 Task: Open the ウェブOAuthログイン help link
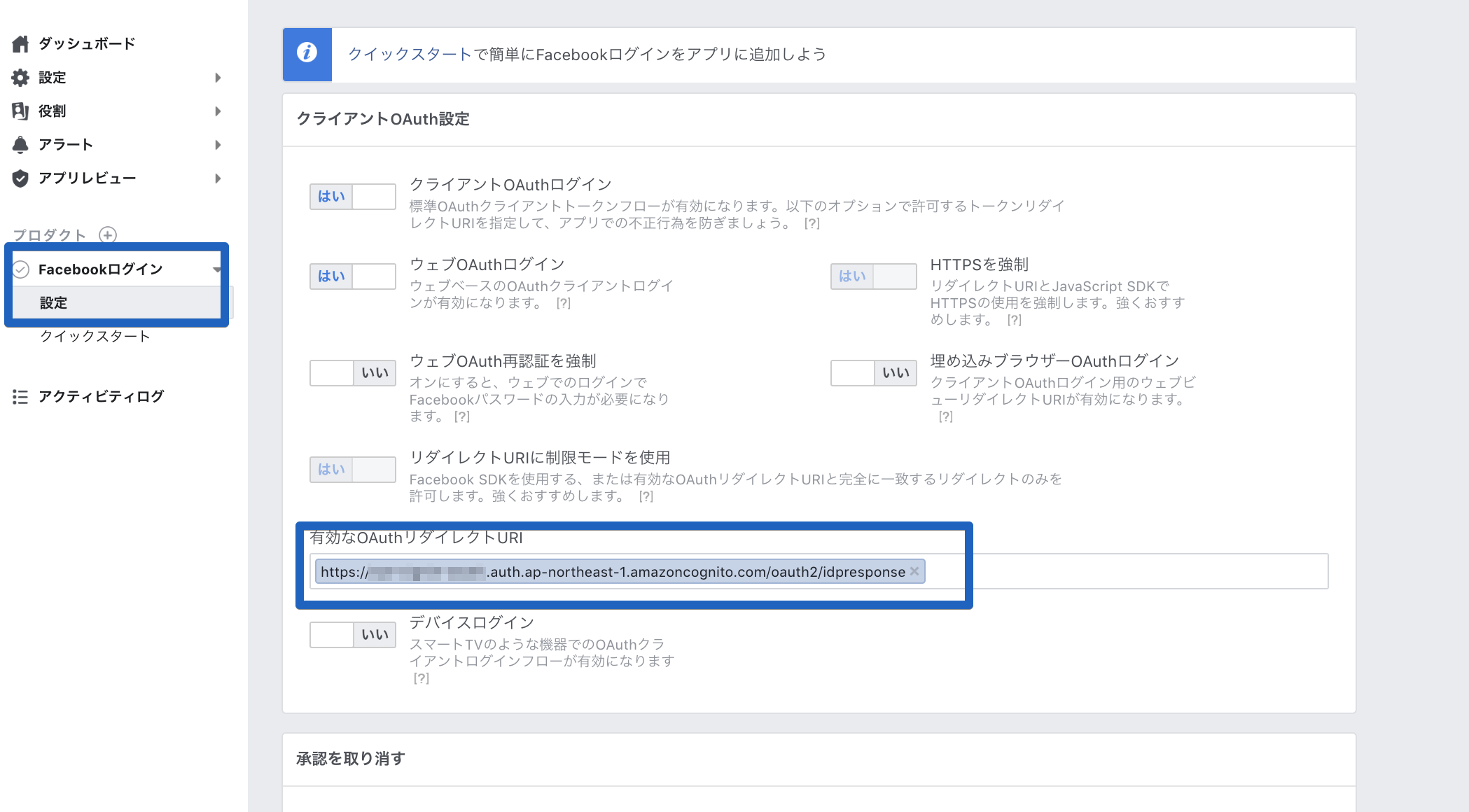562,304
